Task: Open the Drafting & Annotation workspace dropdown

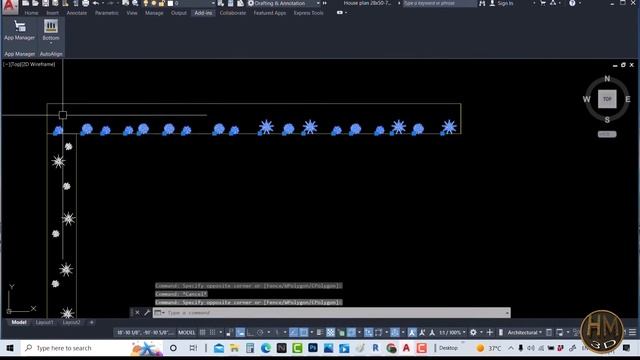Action: [x=284, y=3]
